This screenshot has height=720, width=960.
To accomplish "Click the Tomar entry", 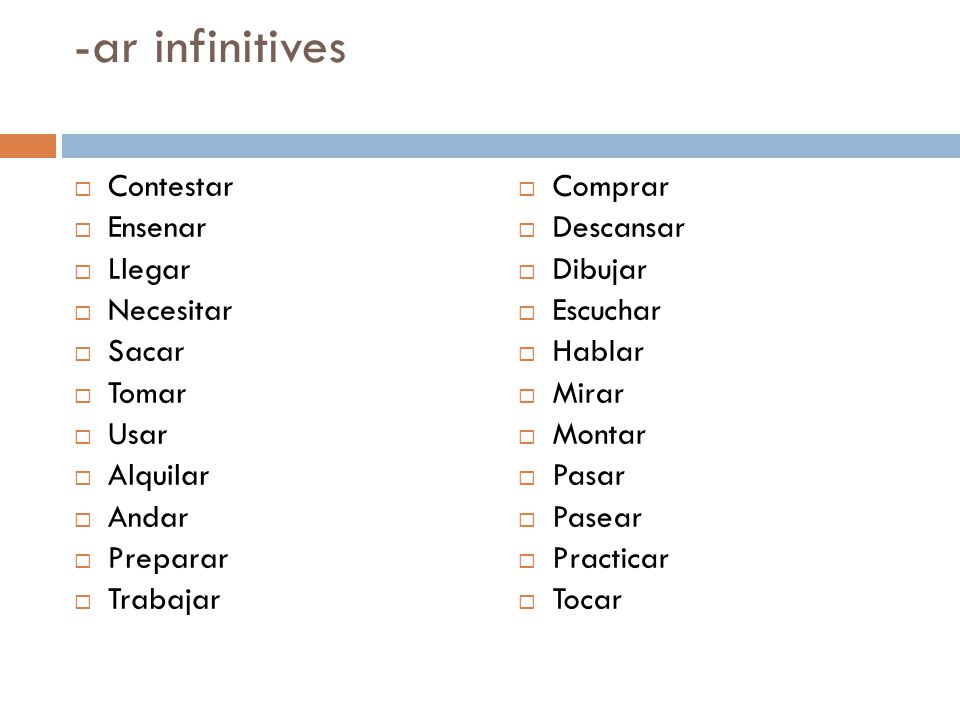I will (x=147, y=393).
